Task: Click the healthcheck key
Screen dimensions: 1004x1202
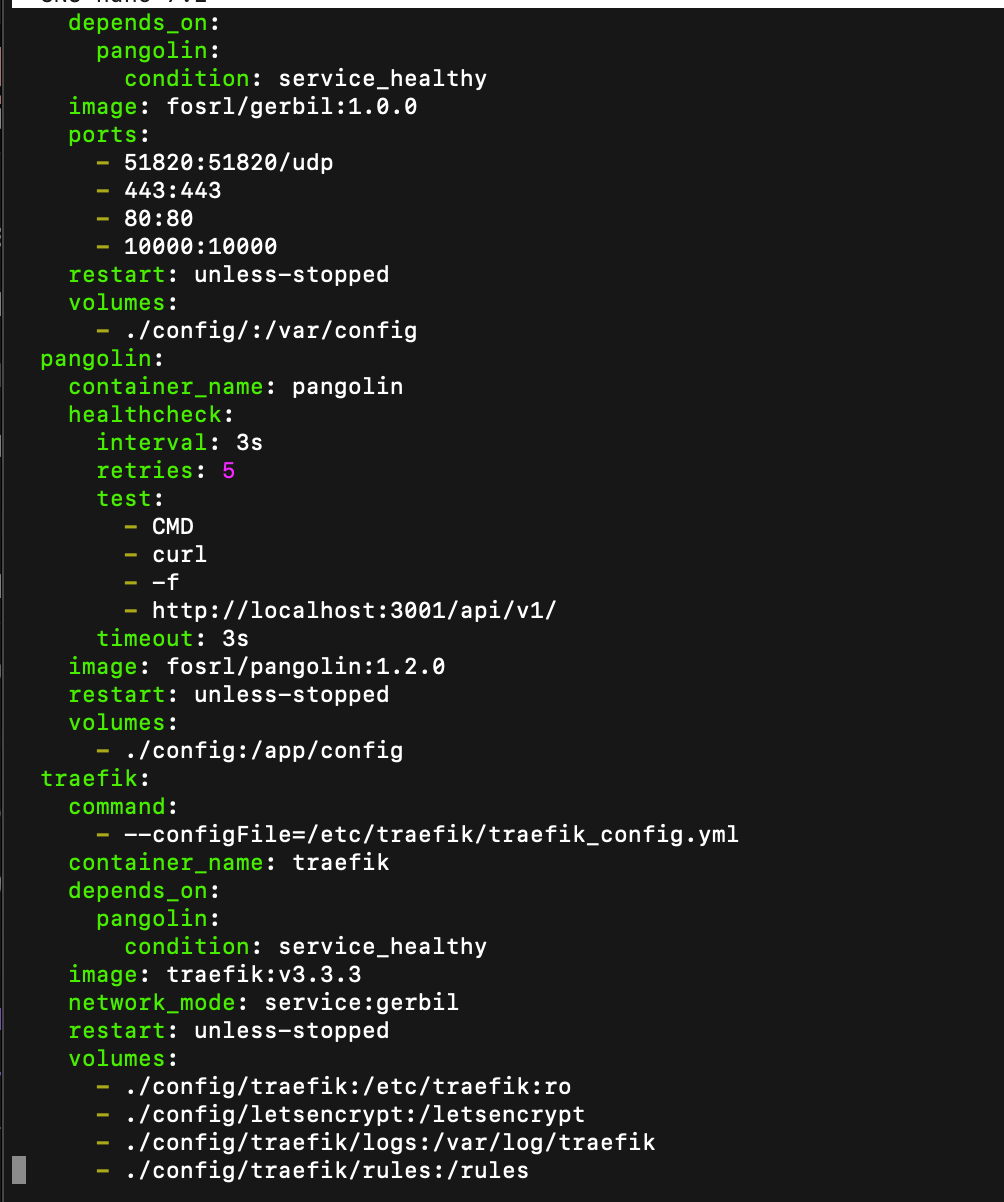Action: tap(152, 414)
